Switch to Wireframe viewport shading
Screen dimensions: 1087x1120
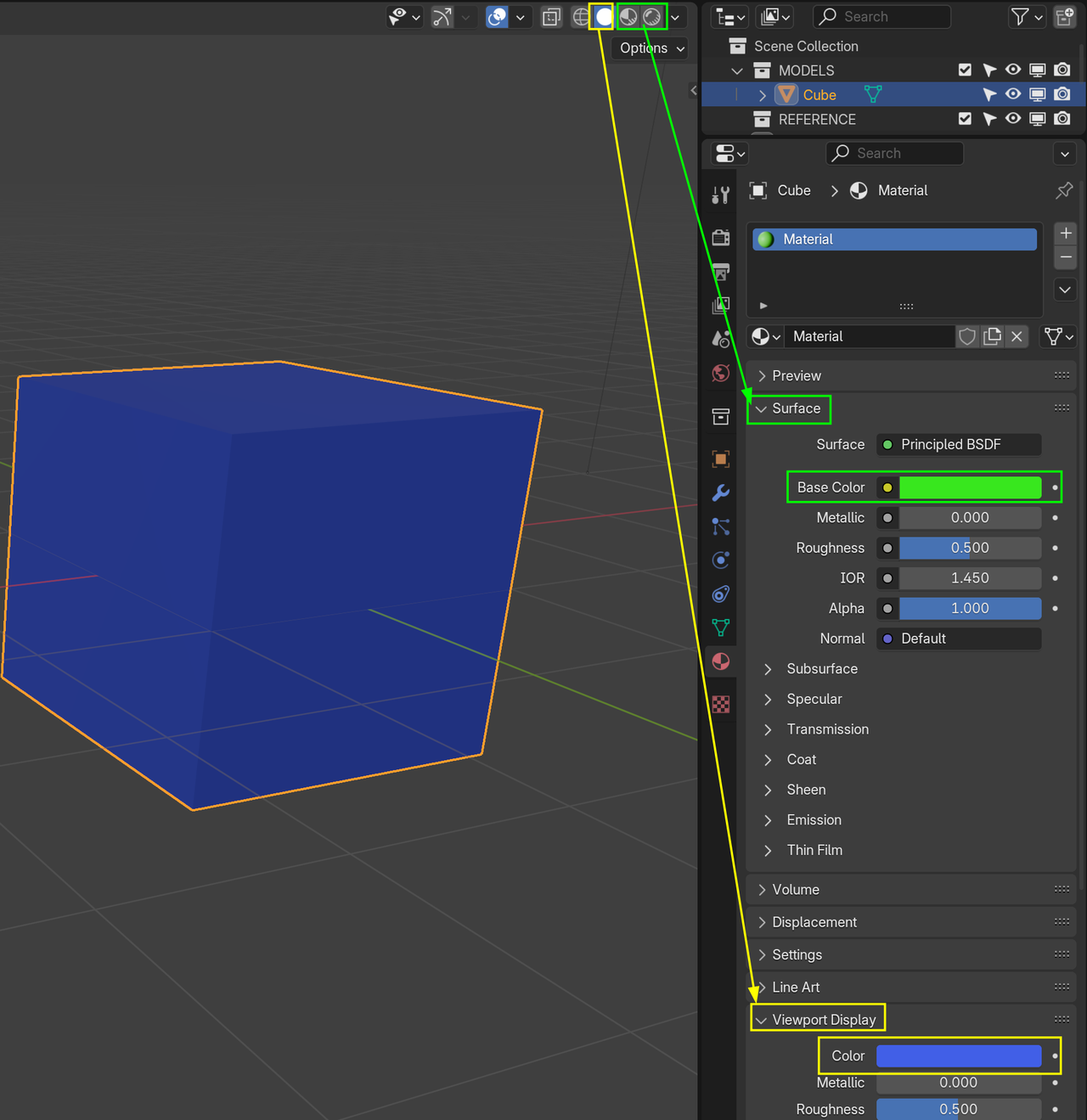pos(581,17)
